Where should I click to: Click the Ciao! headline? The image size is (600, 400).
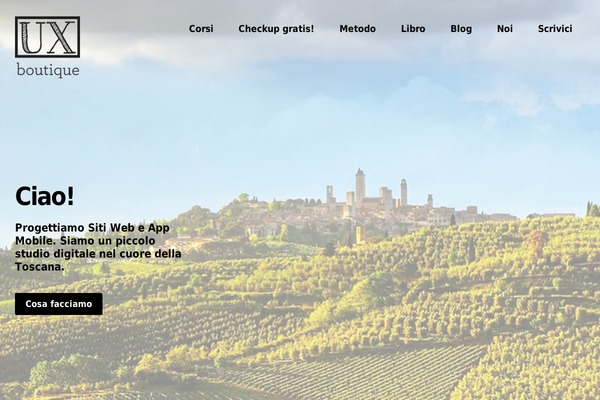[44, 196]
